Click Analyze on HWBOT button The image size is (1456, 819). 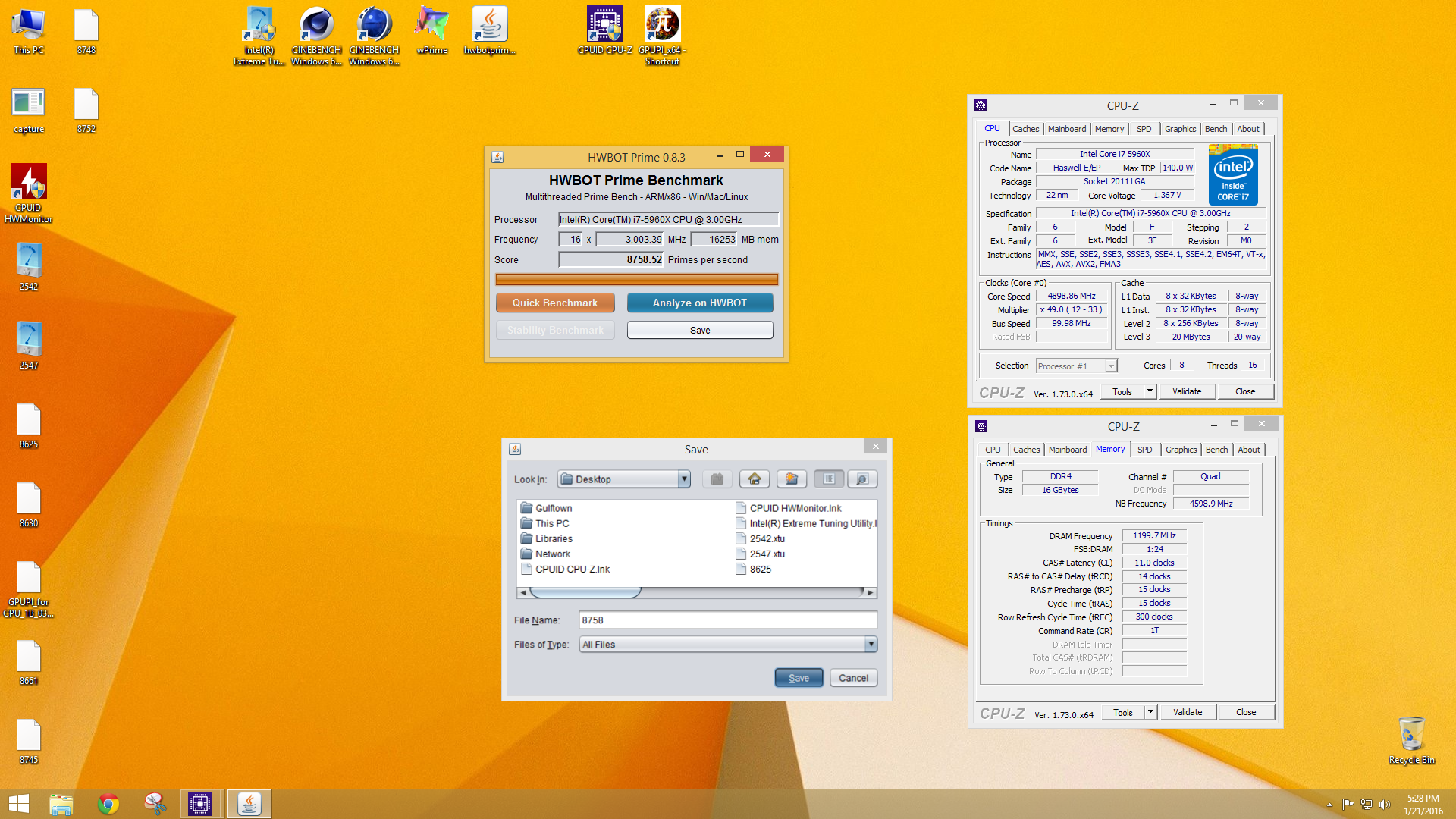pyautogui.click(x=700, y=303)
